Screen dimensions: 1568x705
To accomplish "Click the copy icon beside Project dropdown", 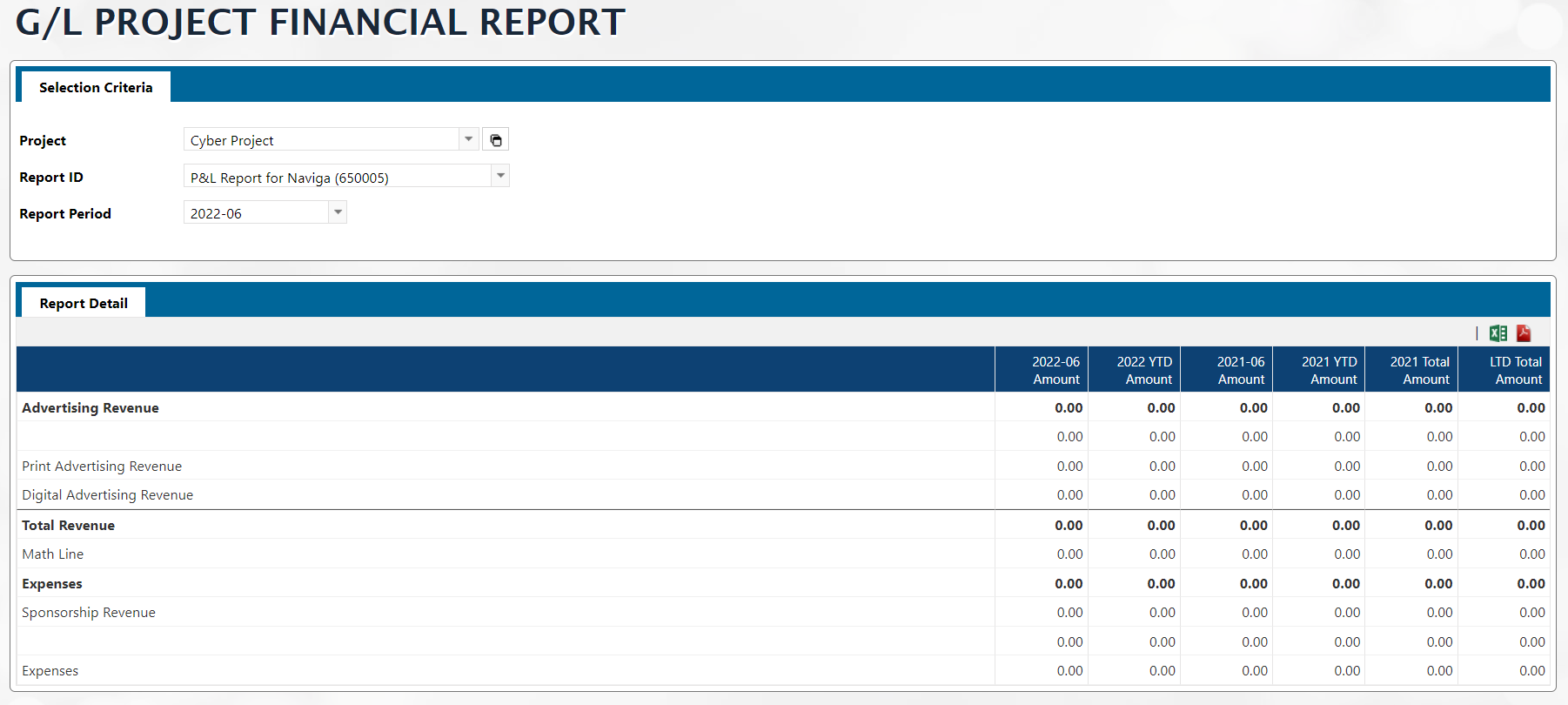I will (496, 140).
